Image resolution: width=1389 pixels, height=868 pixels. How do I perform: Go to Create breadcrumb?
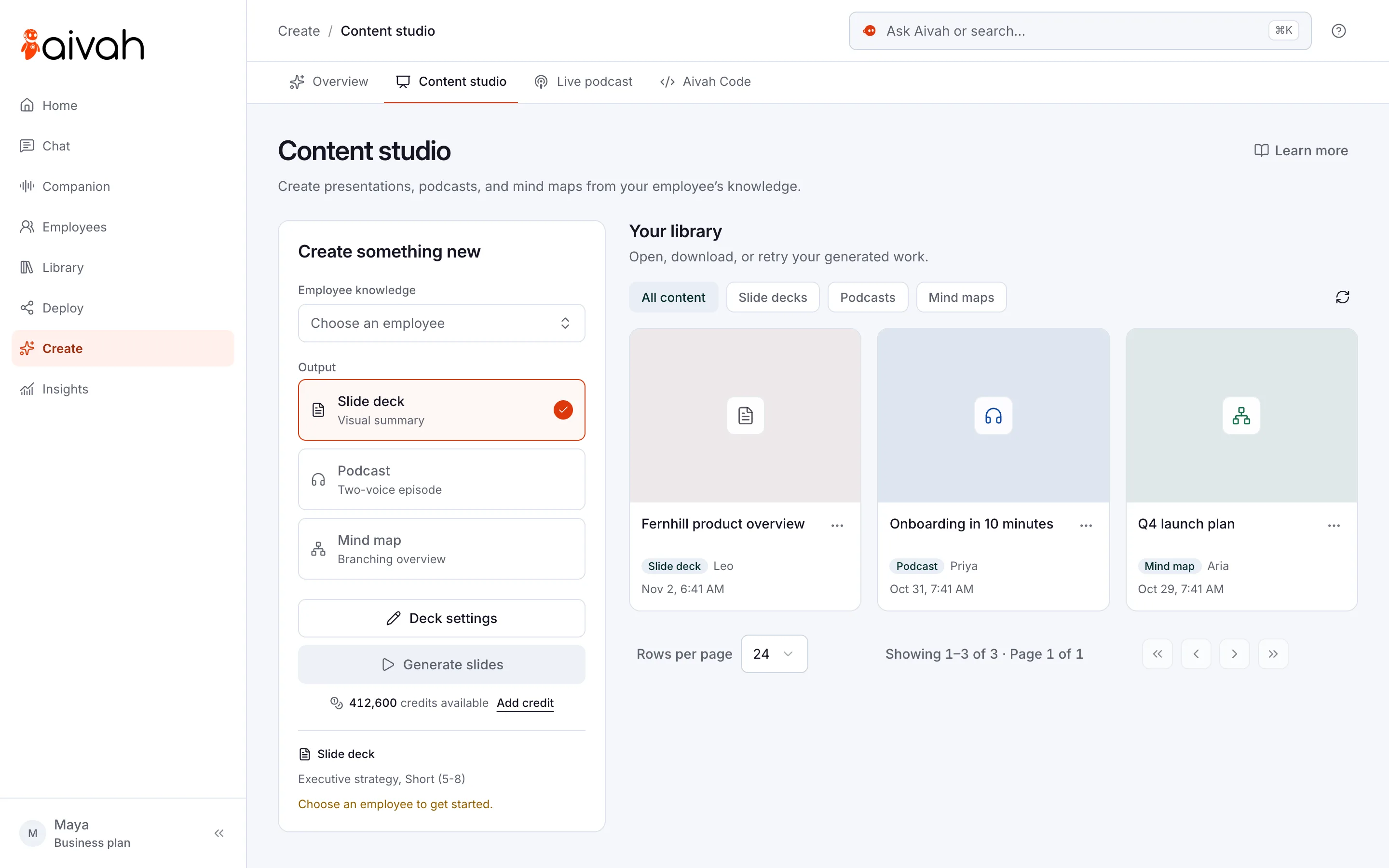click(299, 31)
